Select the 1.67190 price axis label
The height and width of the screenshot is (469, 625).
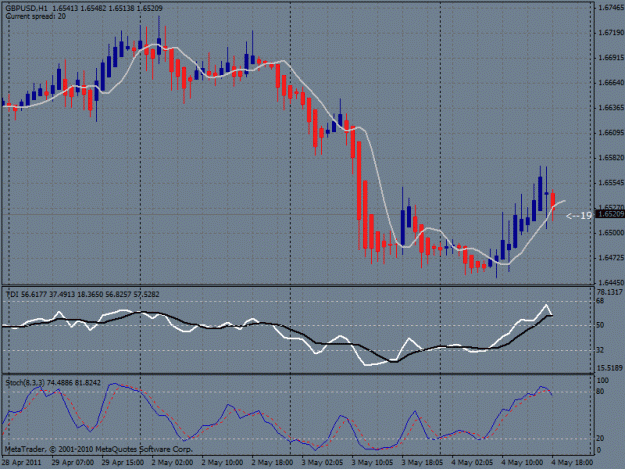pos(611,33)
